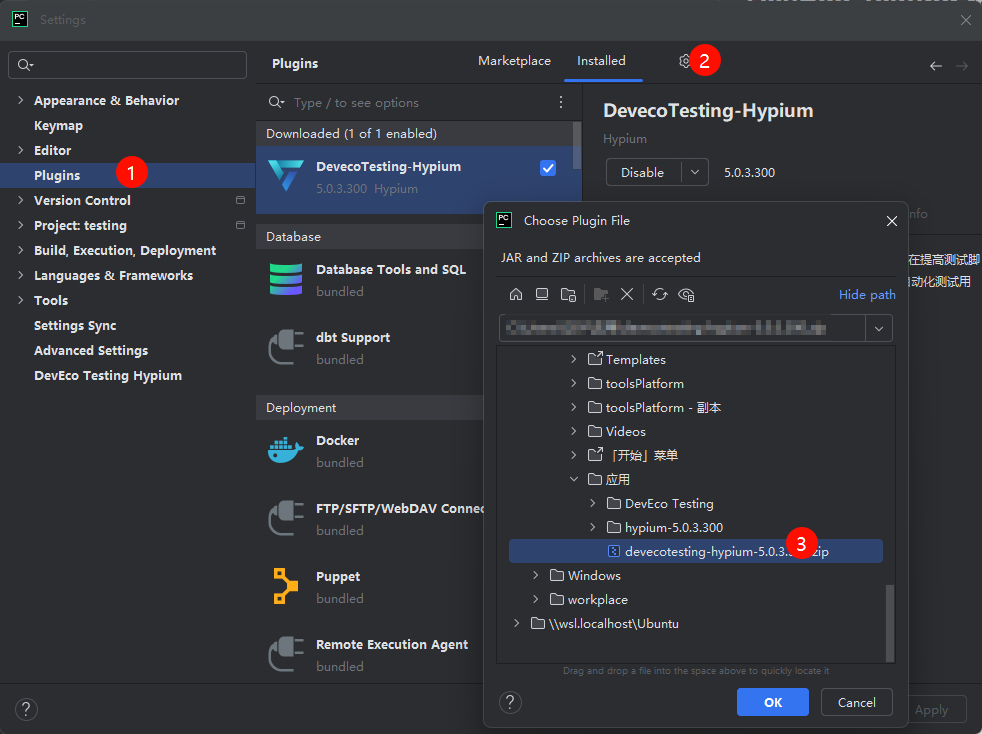The image size is (982, 734).
Task: Open Settings help question mark
Action: 26,709
